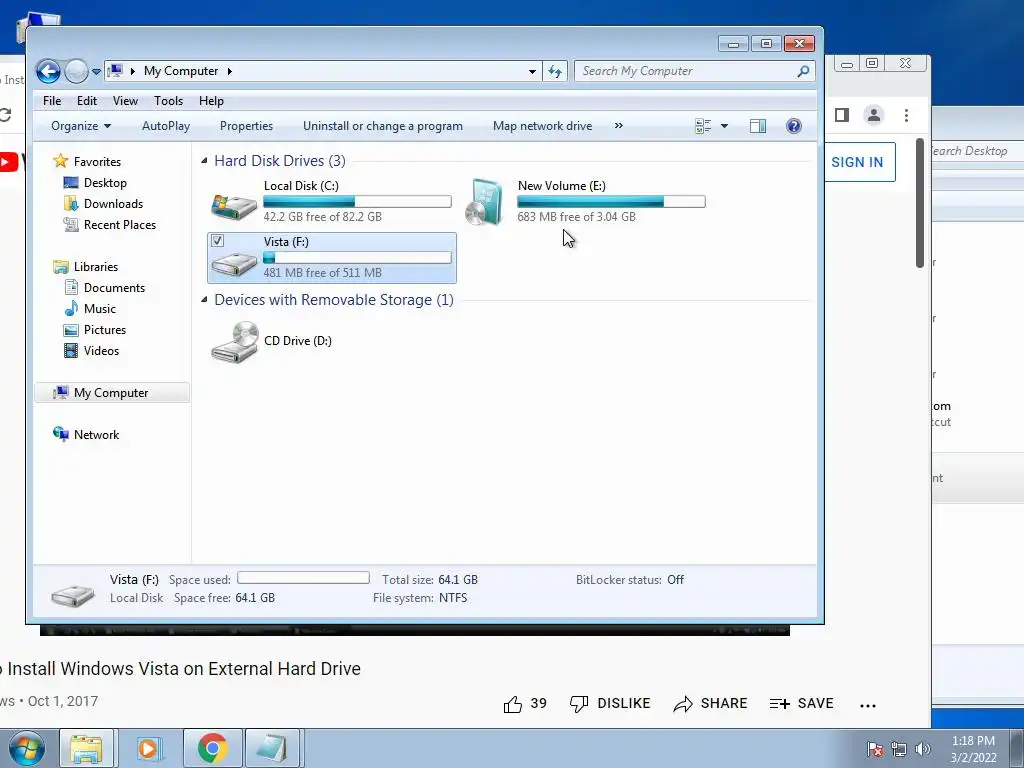Click the blue Help question icon
This screenshot has height=768, width=1024.
[793, 126]
